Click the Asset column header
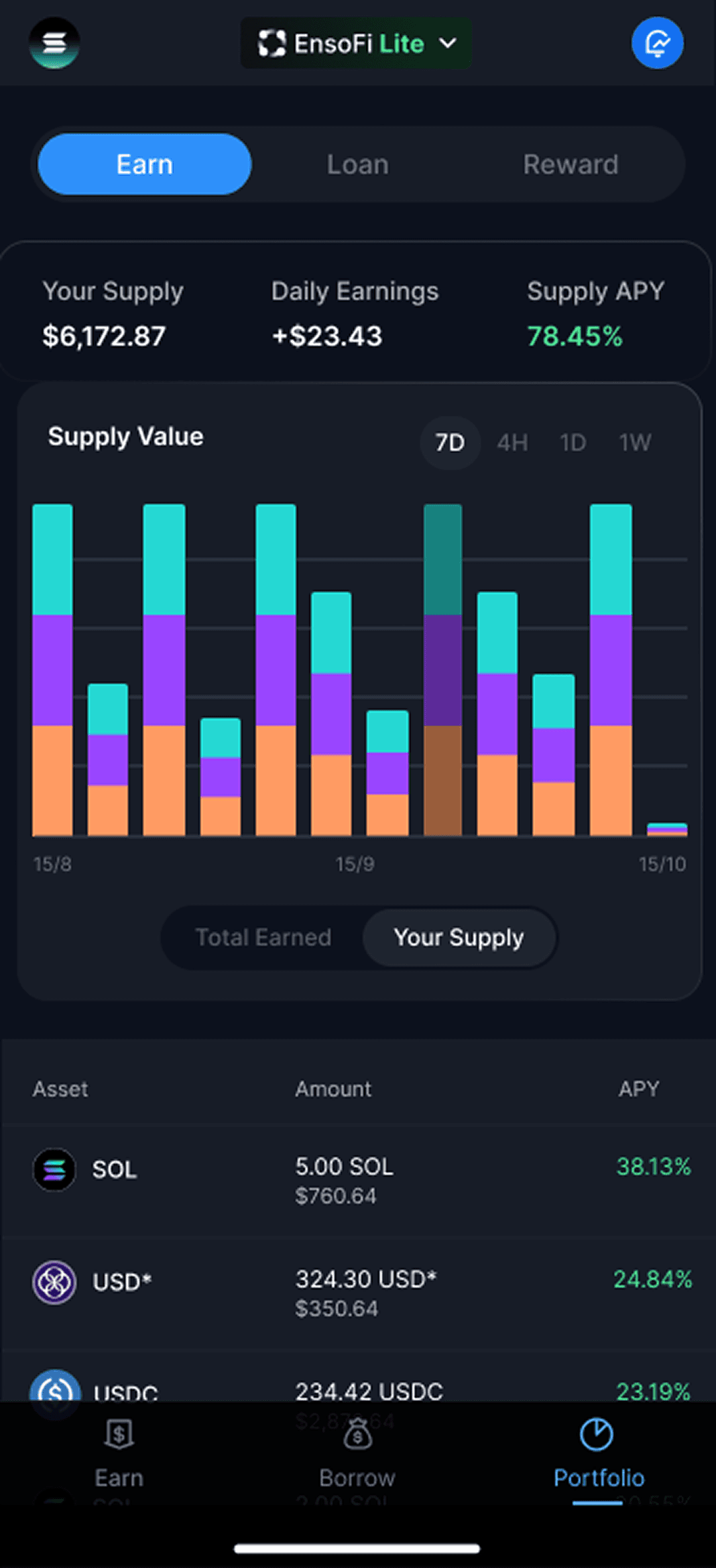 tap(60, 1089)
